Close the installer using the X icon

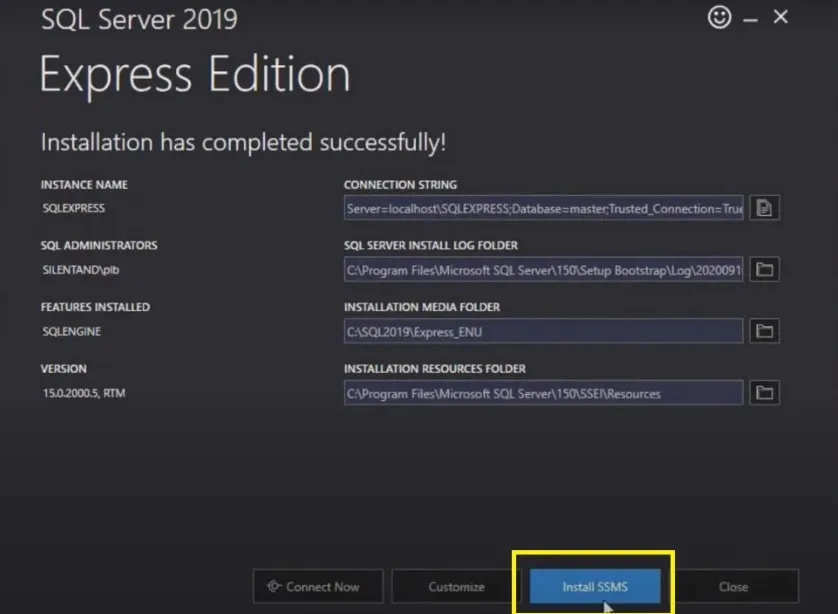coord(781,17)
